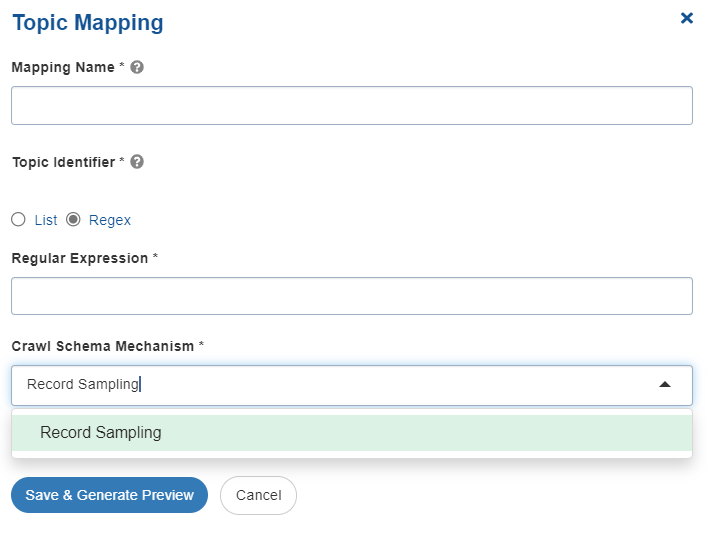Choose Record Sampling from the dropdown list

pyautogui.click(x=352, y=432)
